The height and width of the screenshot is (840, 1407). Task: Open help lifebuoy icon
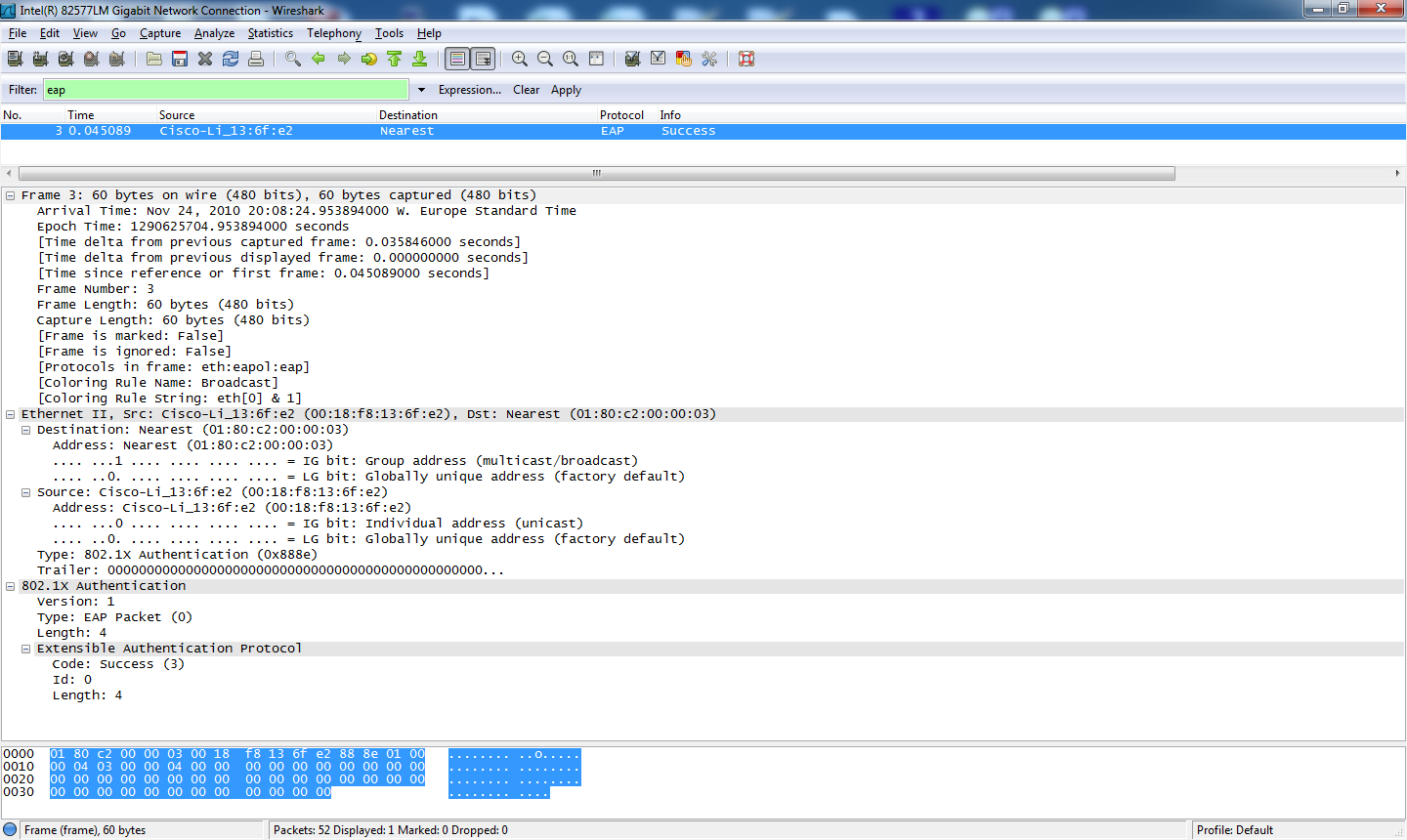[x=746, y=59]
